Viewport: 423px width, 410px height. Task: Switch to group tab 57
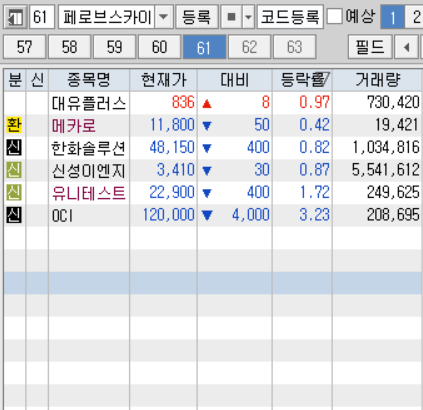coord(25,47)
